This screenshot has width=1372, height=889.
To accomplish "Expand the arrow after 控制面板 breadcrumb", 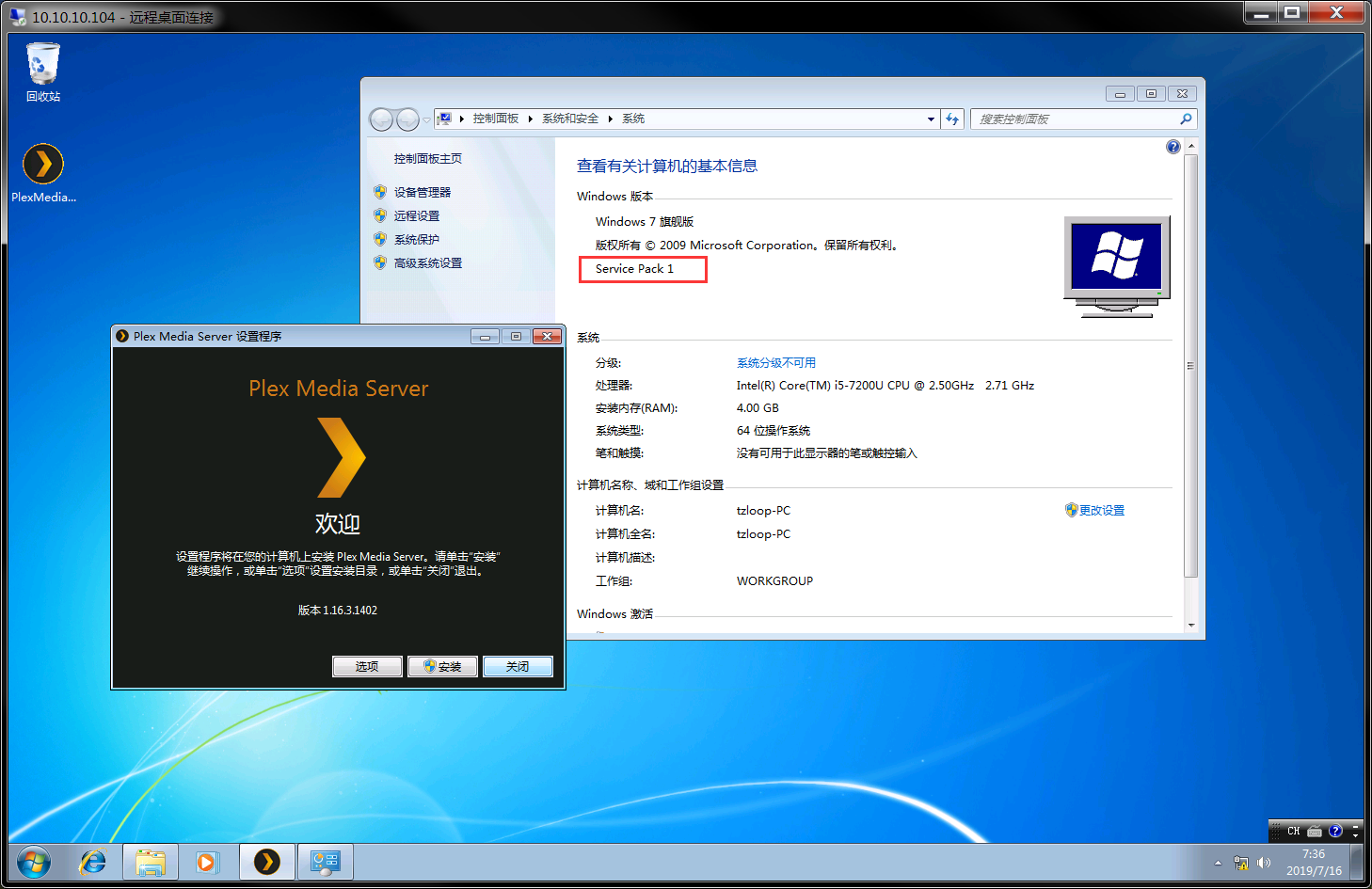I will coord(531,119).
